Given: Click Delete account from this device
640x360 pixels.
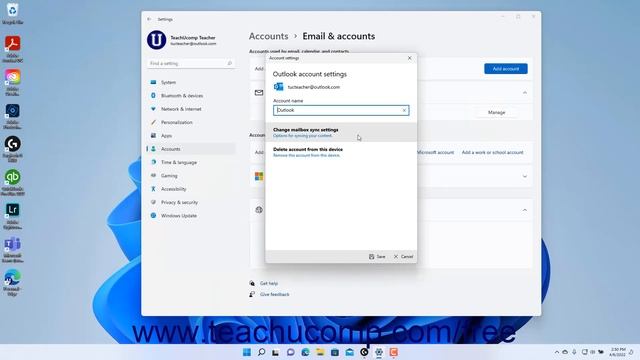Looking at the screenshot, I should click(341, 152).
